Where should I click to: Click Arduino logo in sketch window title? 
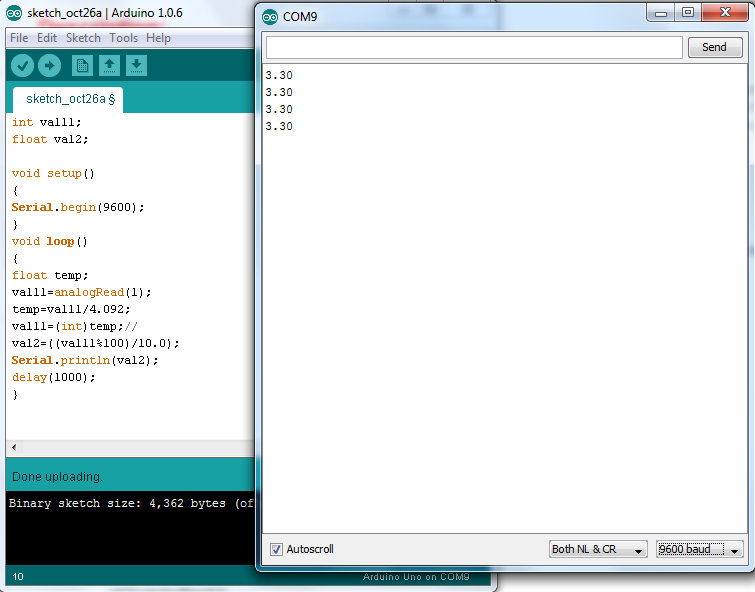(14, 13)
